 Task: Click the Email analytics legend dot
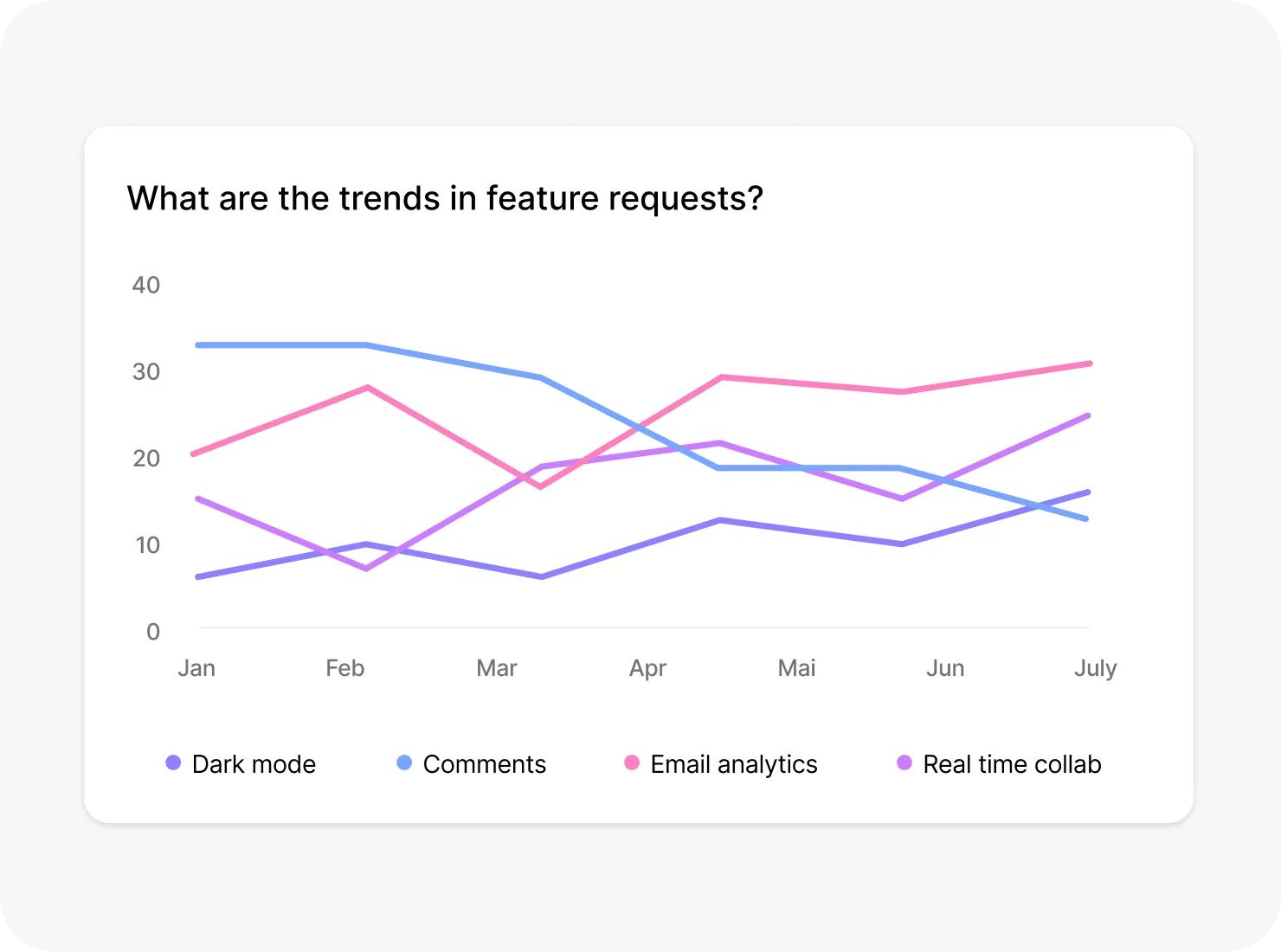click(632, 763)
